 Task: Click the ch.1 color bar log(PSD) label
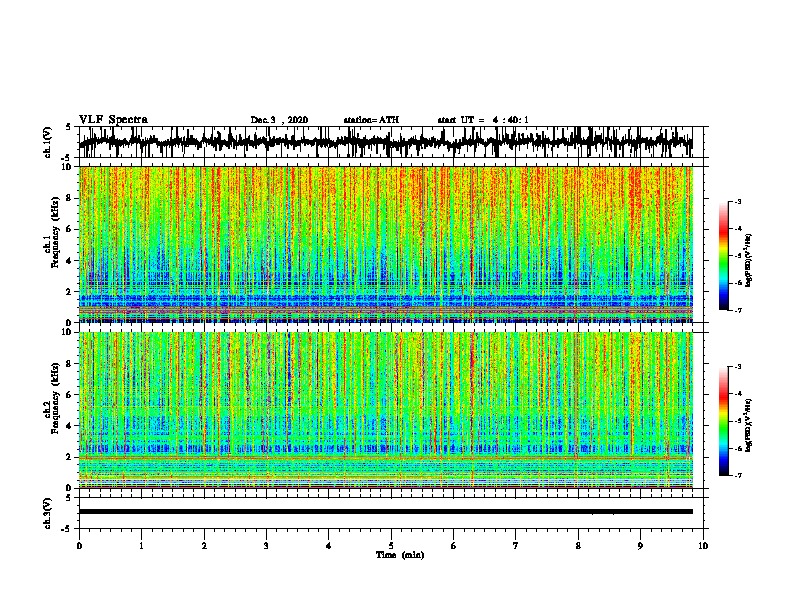point(748,260)
